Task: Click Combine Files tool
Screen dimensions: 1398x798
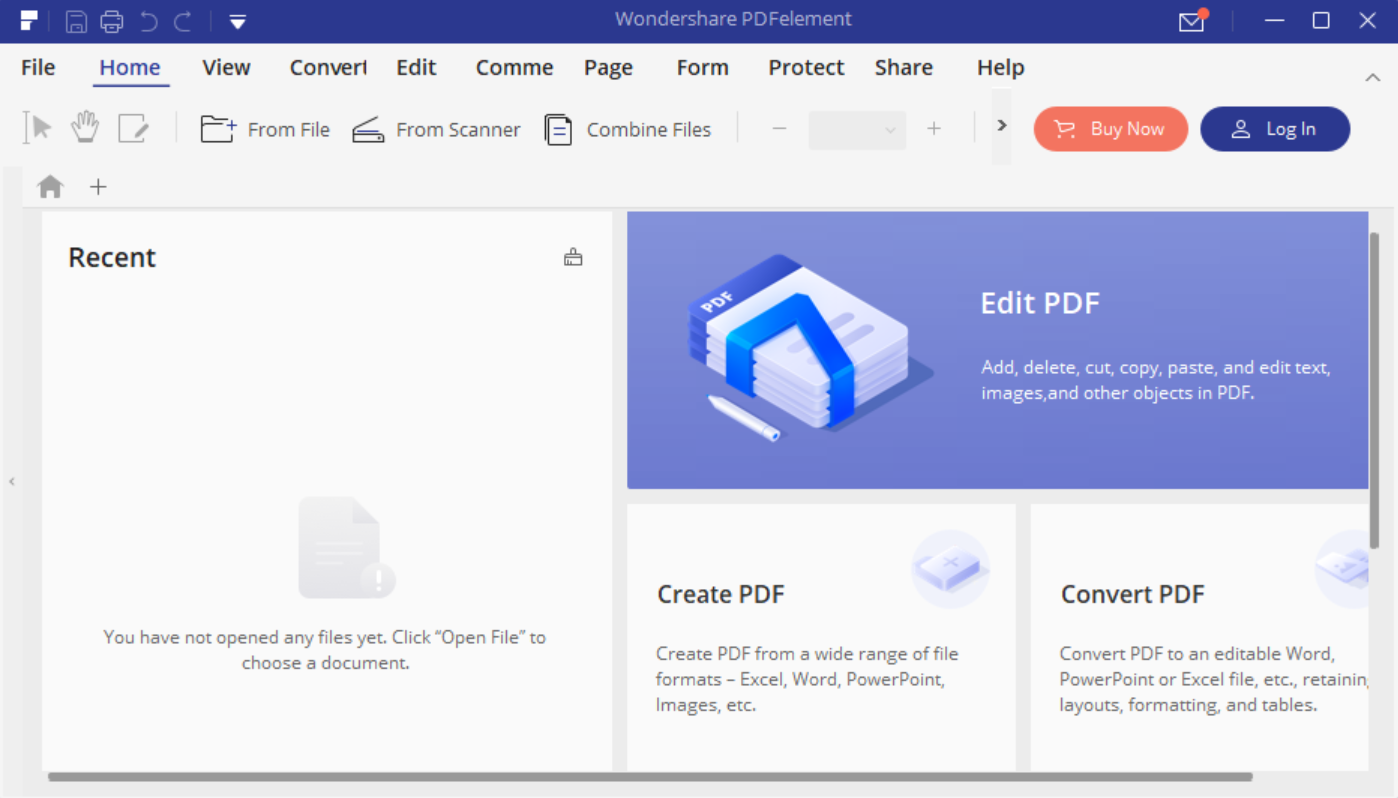Action: [x=628, y=129]
